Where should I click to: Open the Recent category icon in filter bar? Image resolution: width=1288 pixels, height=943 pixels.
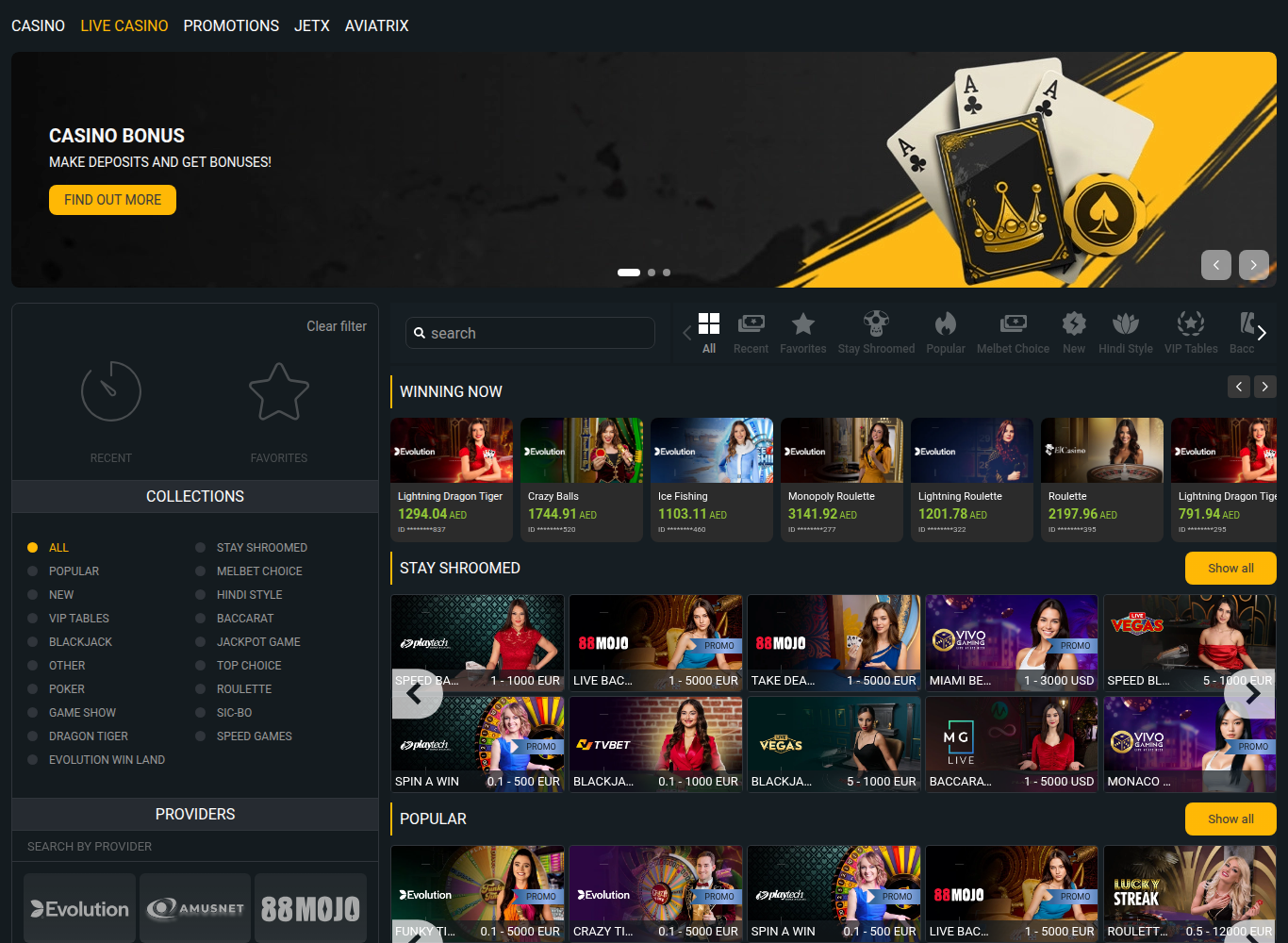(751, 333)
